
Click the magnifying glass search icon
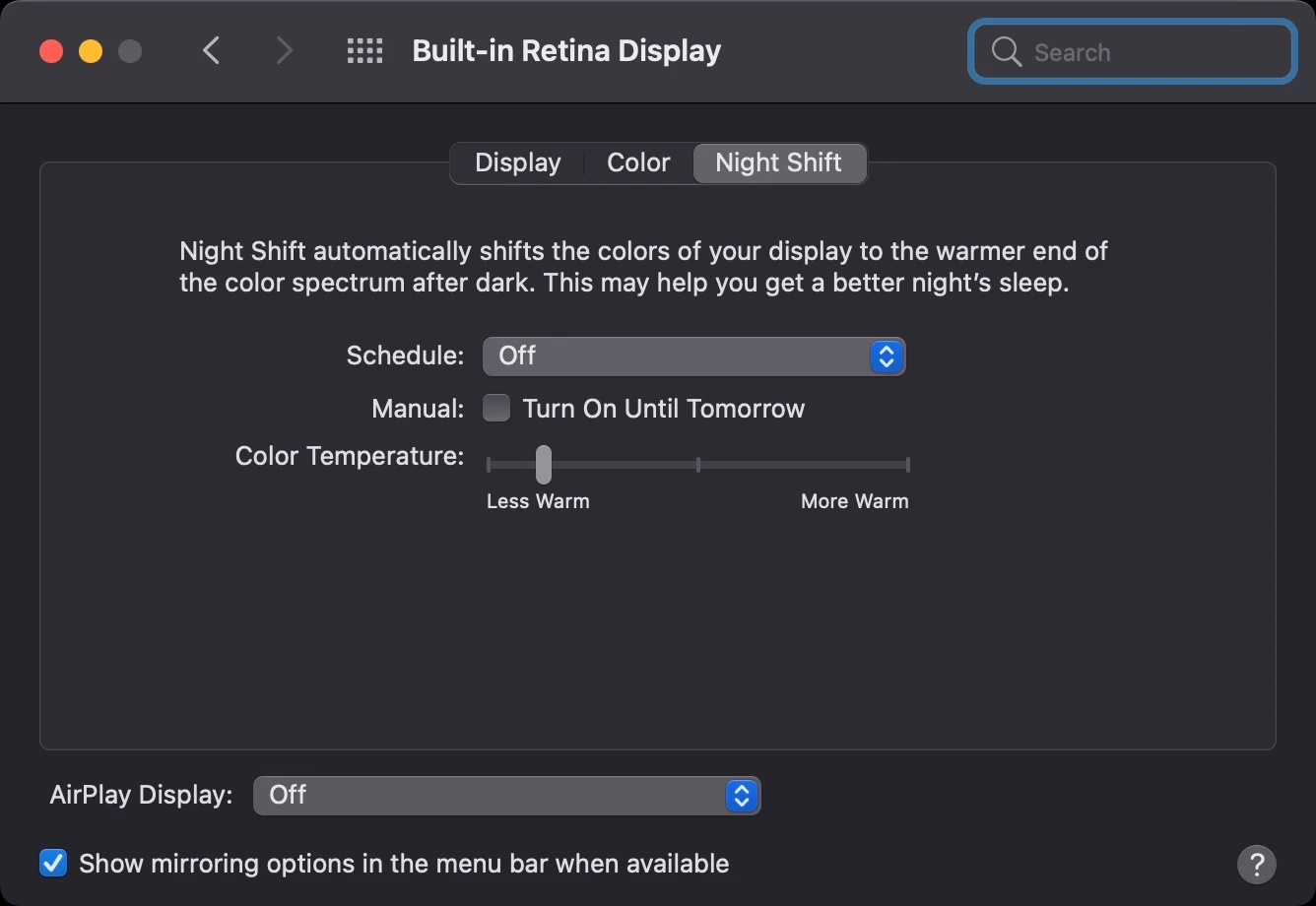click(x=1006, y=52)
